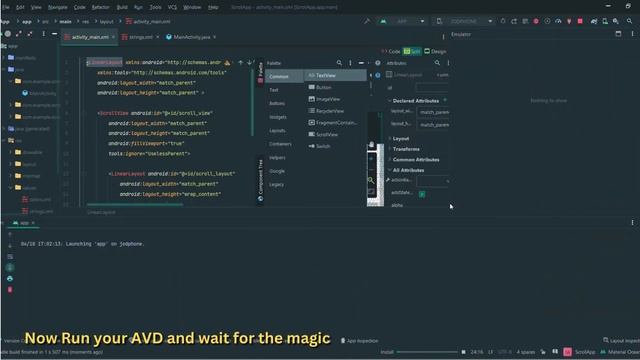
Task: Click the id attribute input field
Action: tap(432, 88)
